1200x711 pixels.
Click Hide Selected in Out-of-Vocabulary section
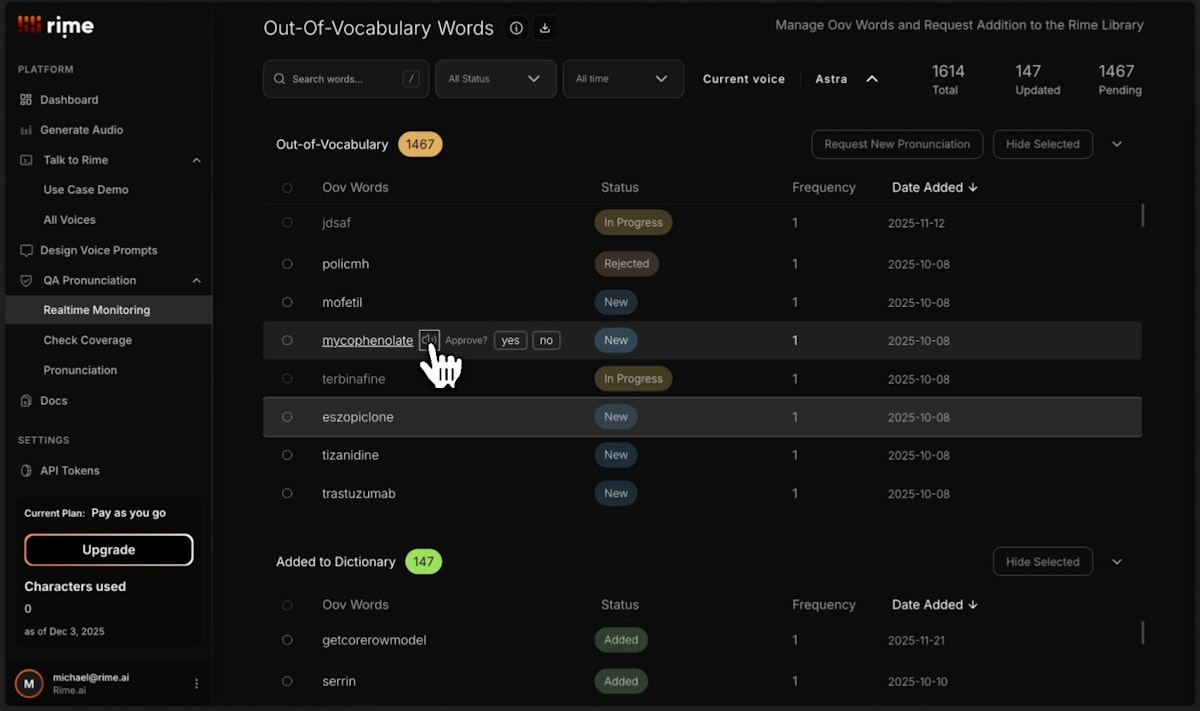click(1042, 144)
